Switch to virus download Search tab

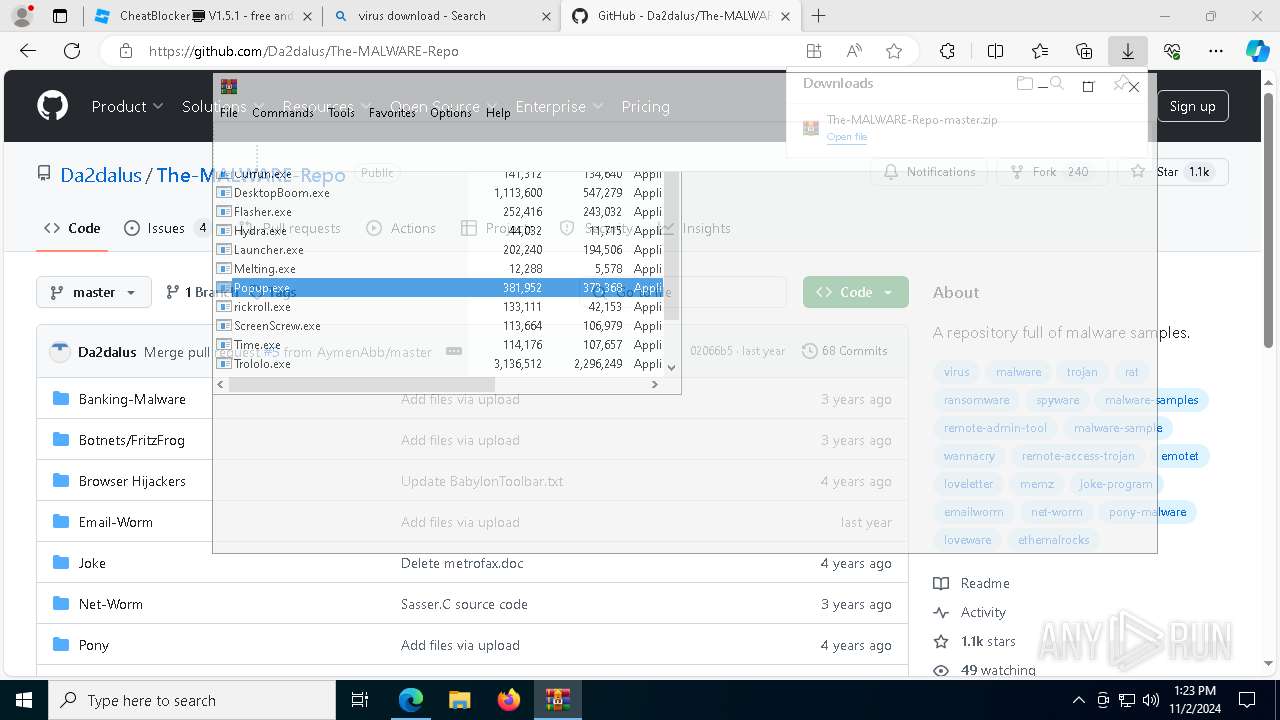coord(441,16)
